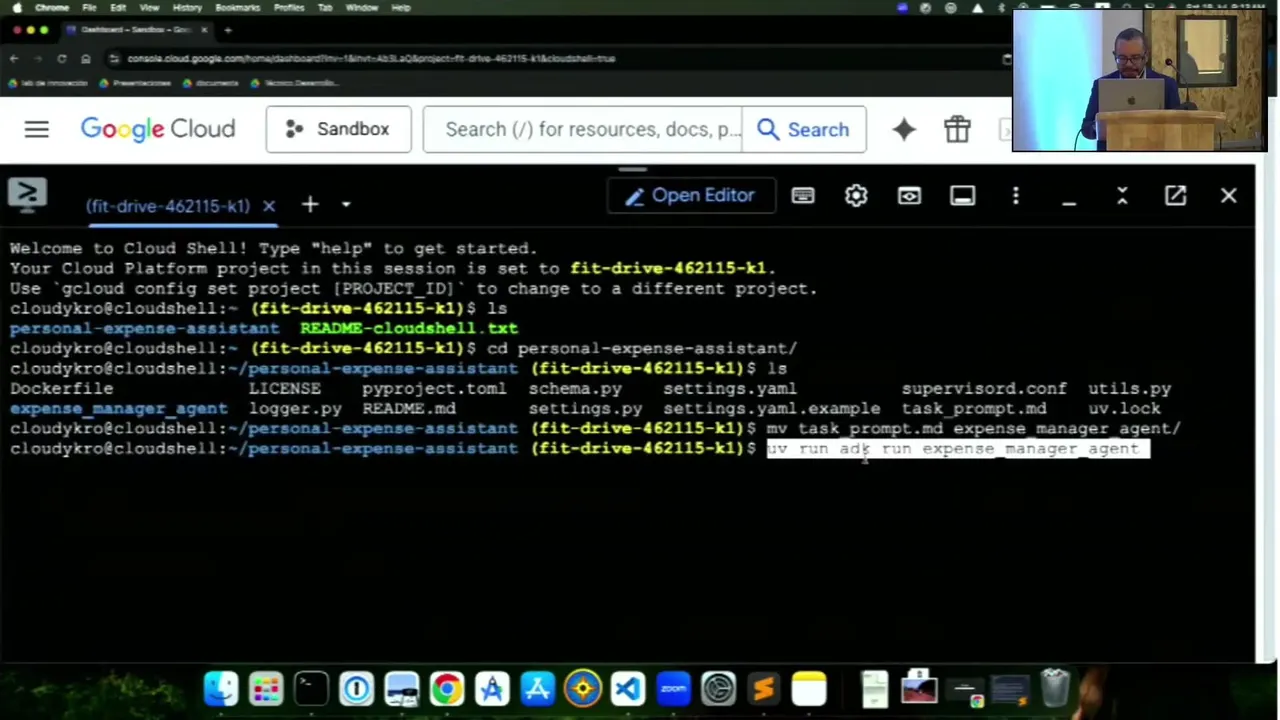Open the free trial gift icon
This screenshot has width=1280, height=720.
[x=957, y=129]
